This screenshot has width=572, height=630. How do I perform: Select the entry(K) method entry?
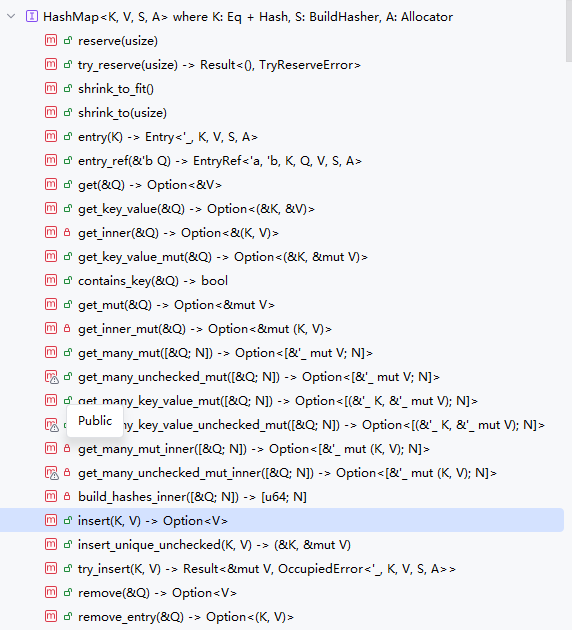click(168, 137)
